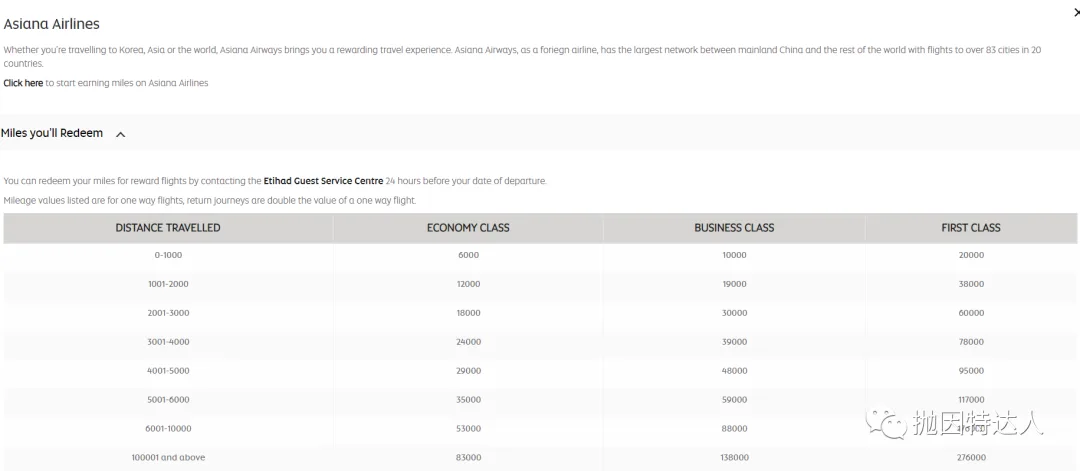This screenshot has height=471, width=1080.
Task: Select the 1001-2000 distance cell
Action: point(168,284)
